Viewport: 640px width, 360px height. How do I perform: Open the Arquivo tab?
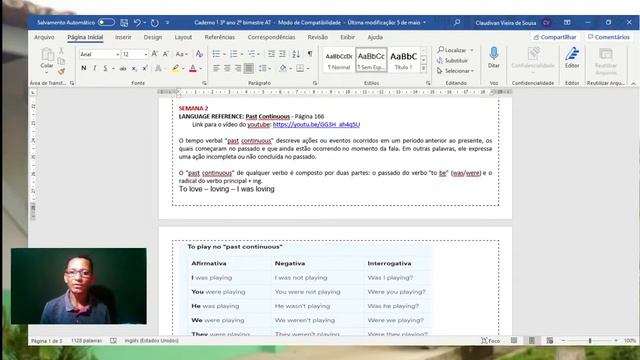tap(44, 37)
